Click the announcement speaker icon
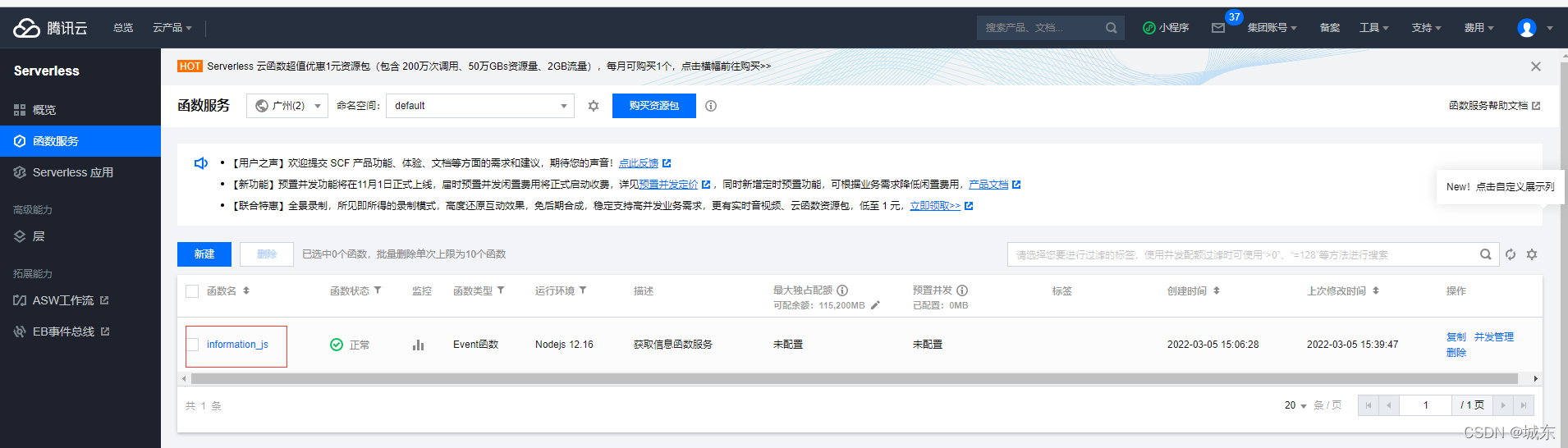 click(x=200, y=163)
